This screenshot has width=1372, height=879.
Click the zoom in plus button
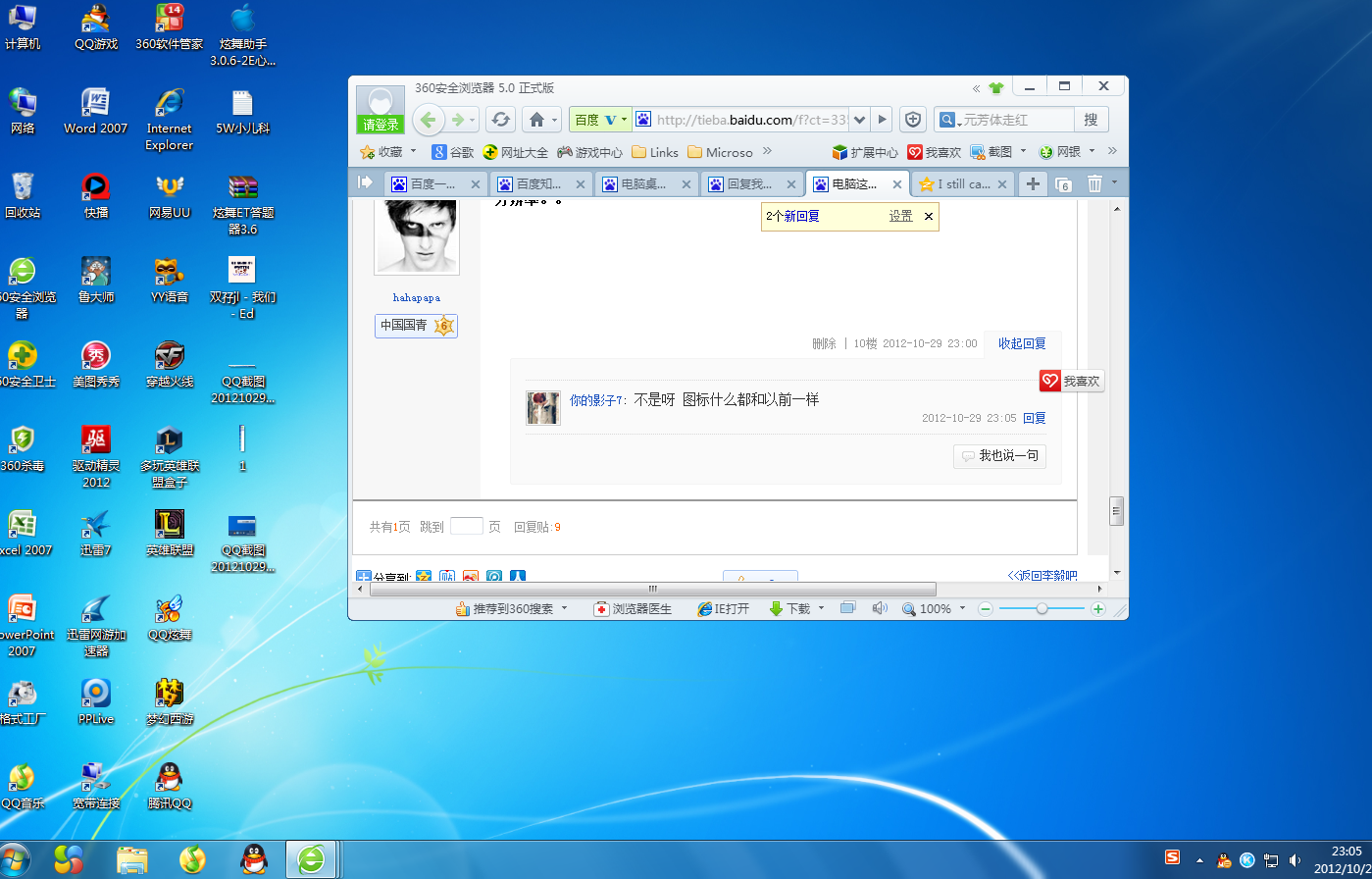pyautogui.click(x=1098, y=609)
